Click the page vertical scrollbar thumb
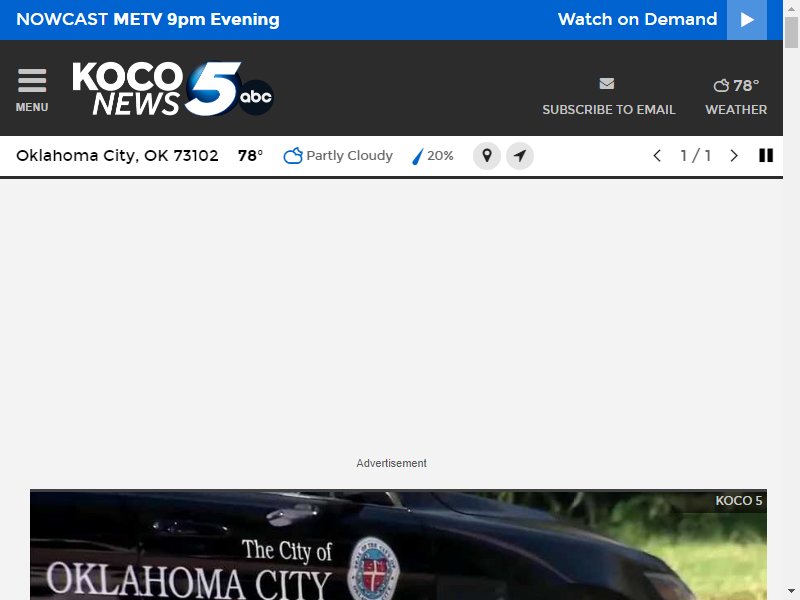 pyautogui.click(x=791, y=32)
